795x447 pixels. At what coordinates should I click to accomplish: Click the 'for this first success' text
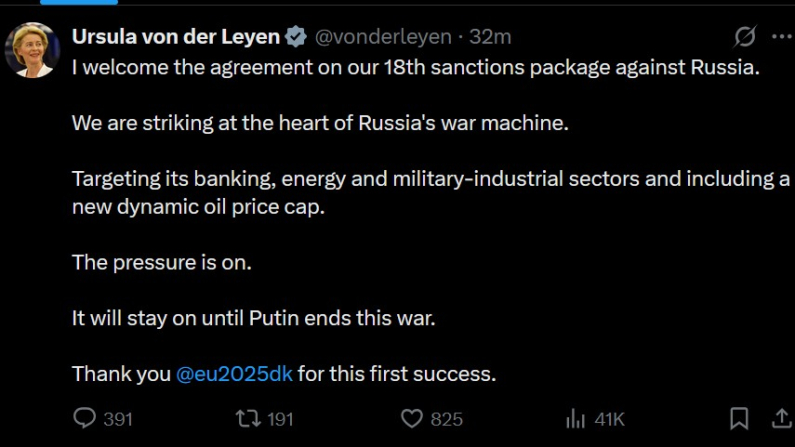[x=397, y=374]
